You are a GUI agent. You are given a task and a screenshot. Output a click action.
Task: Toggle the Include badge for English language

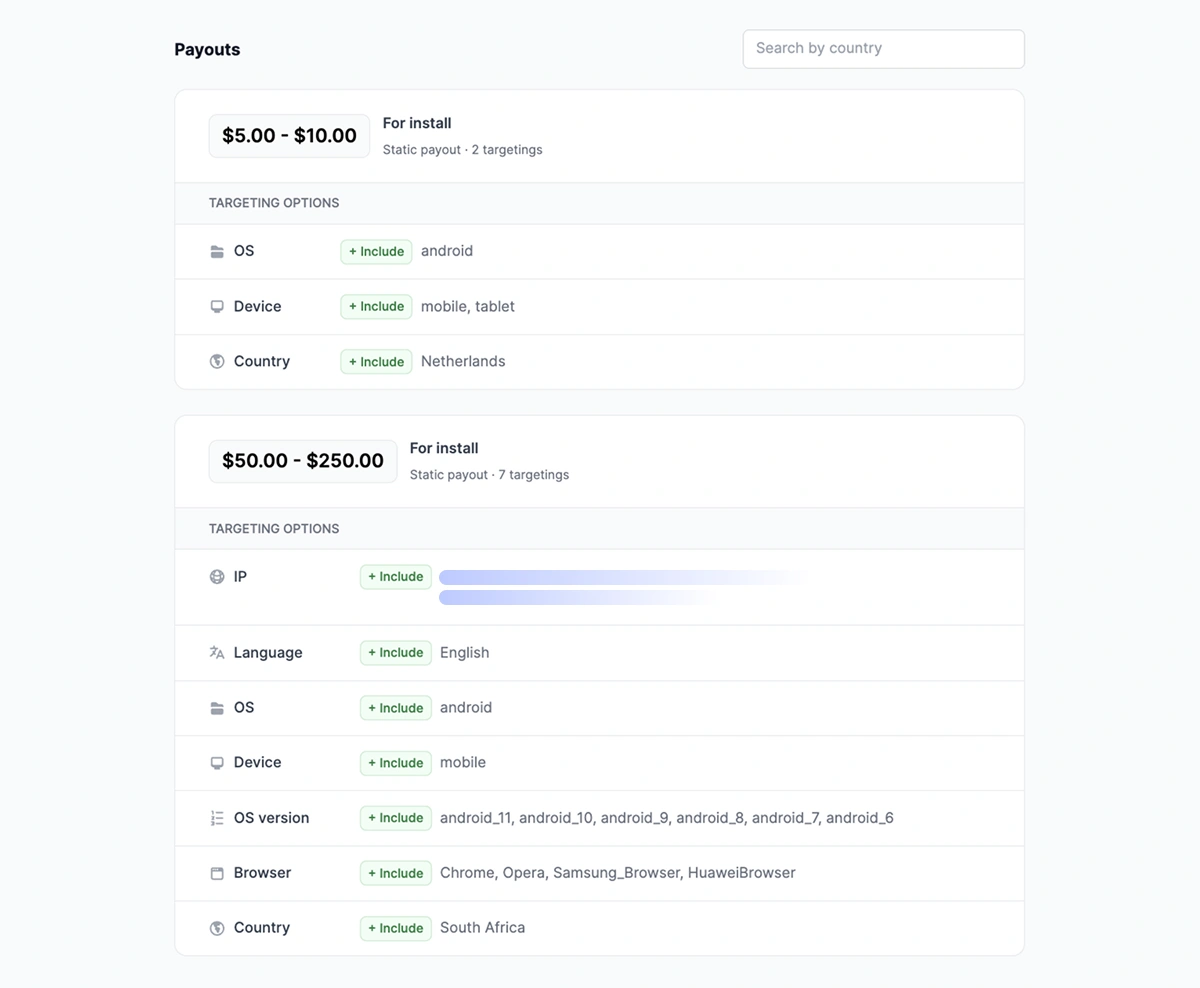[395, 652]
